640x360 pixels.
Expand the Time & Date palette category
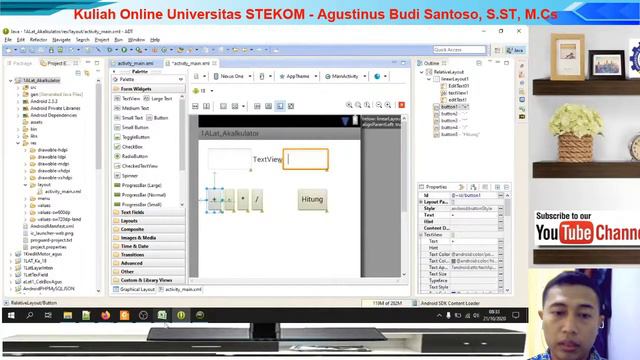148,246
